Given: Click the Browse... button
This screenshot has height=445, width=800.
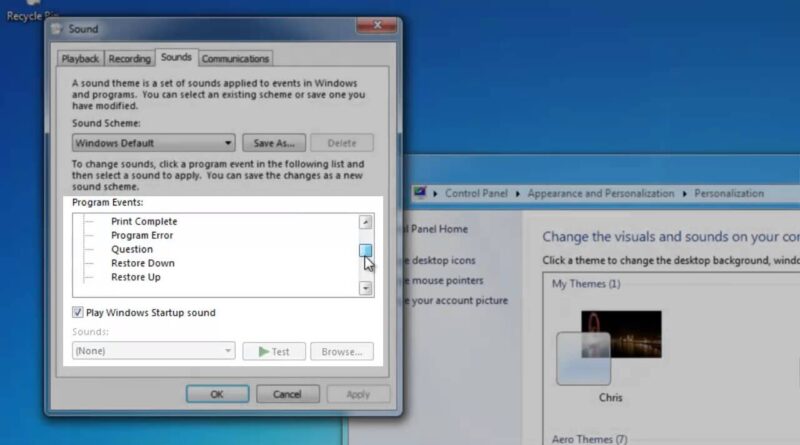Looking at the screenshot, I should coord(342,352).
